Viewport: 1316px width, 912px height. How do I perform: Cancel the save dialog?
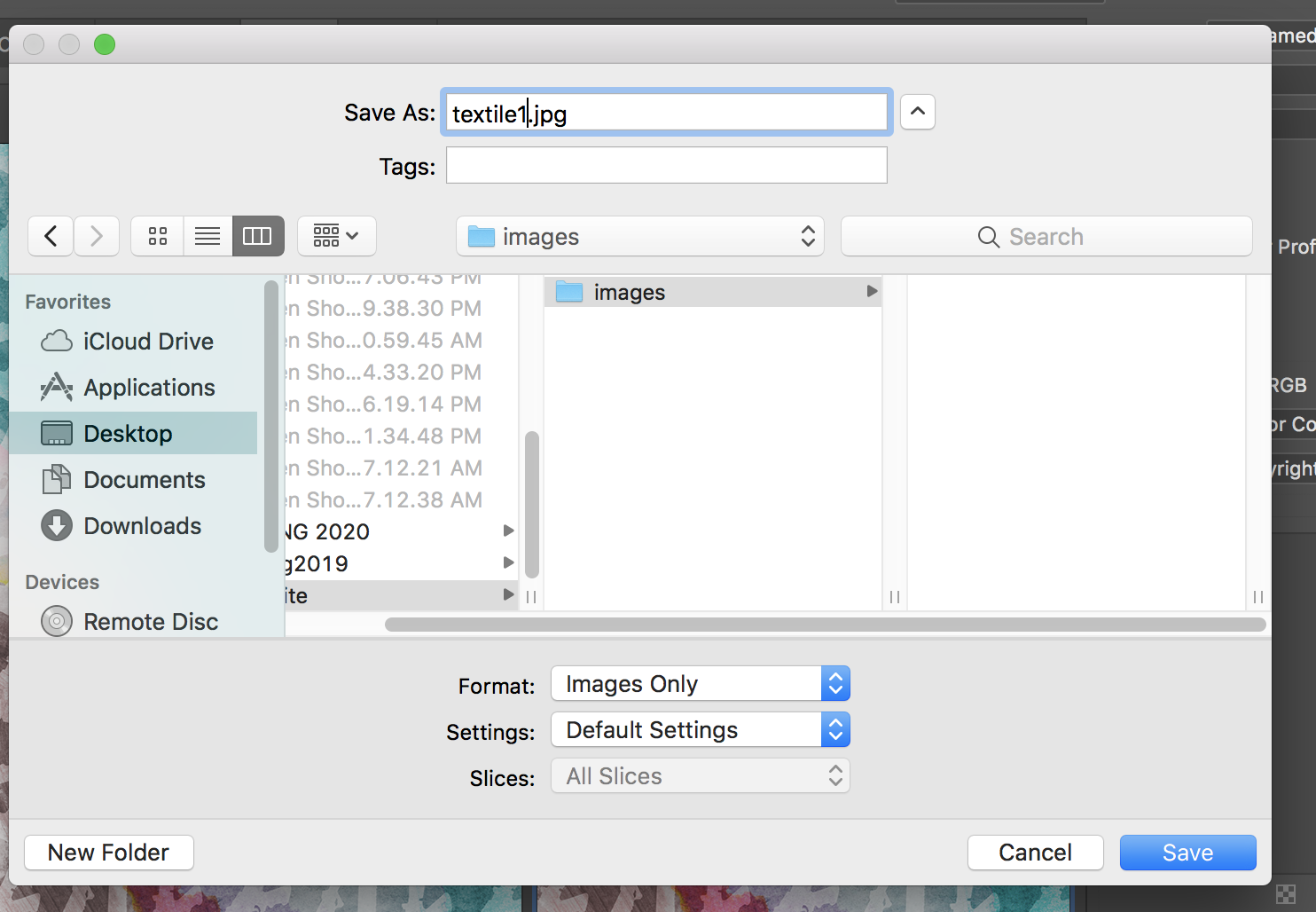click(1035, 853)
